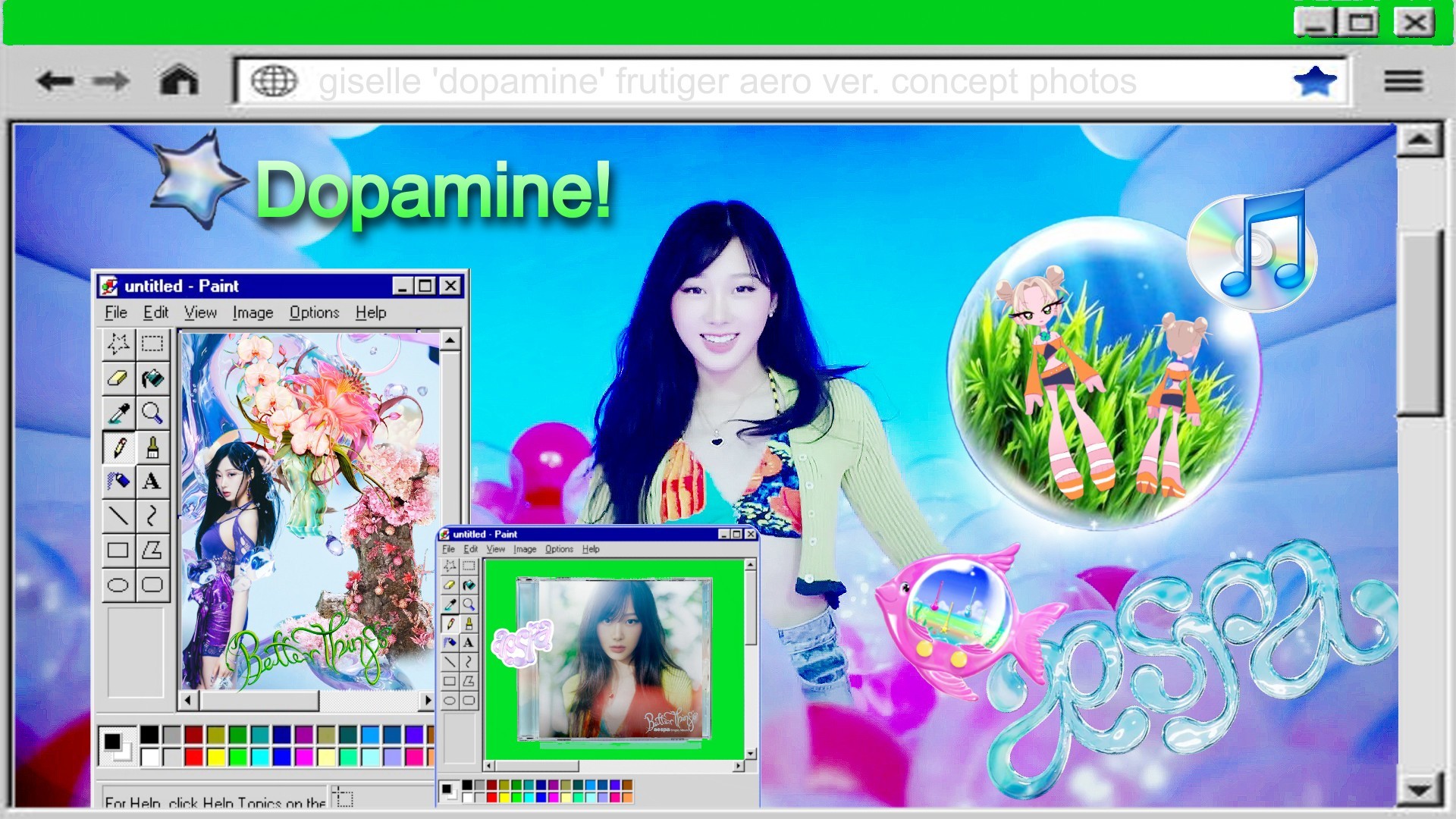Viewport: 1456px width, 819px height.
Task: Open View menu in small Paint window
Action: (495, 549)
